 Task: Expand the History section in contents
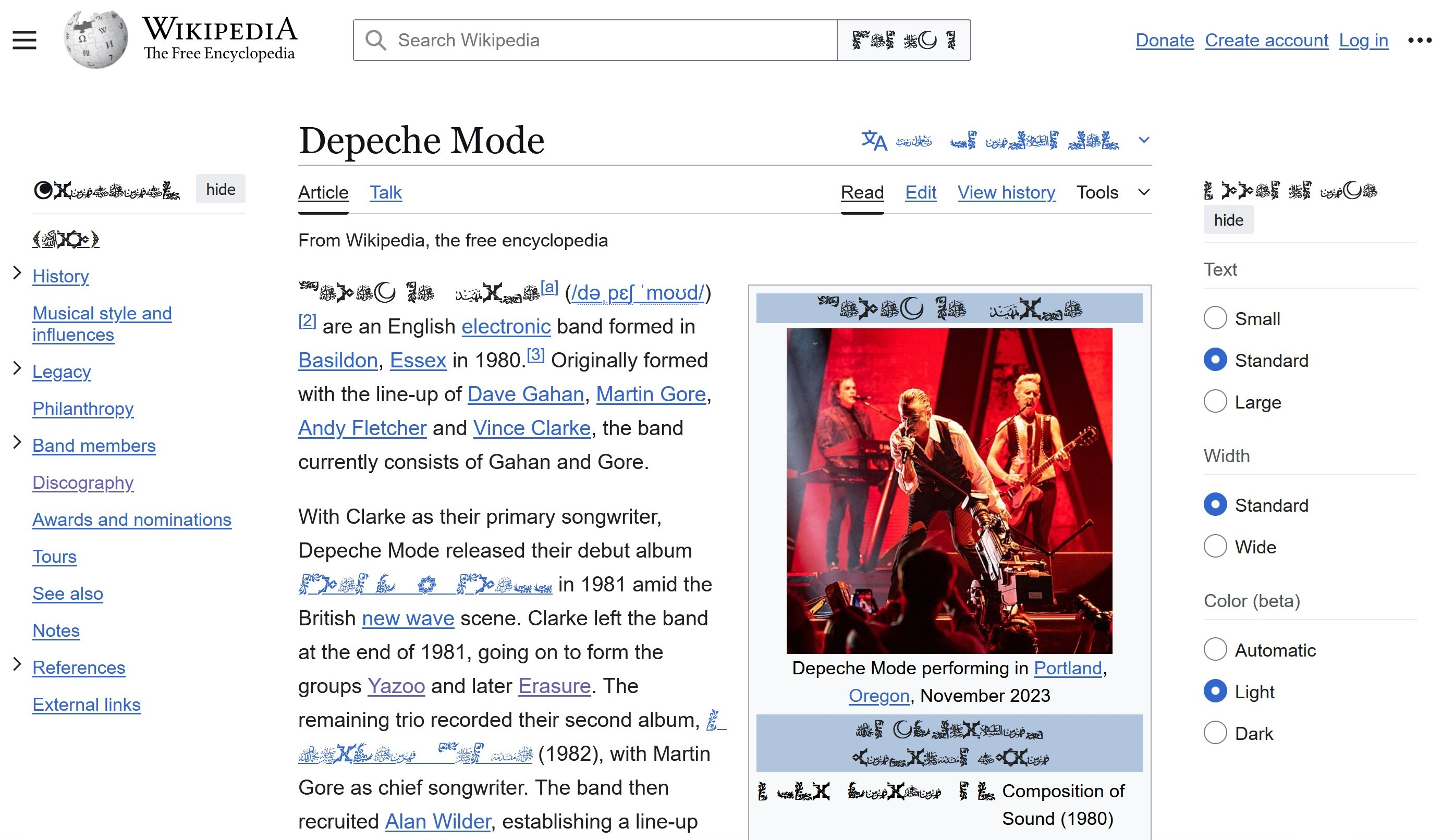tap(17, 273)
